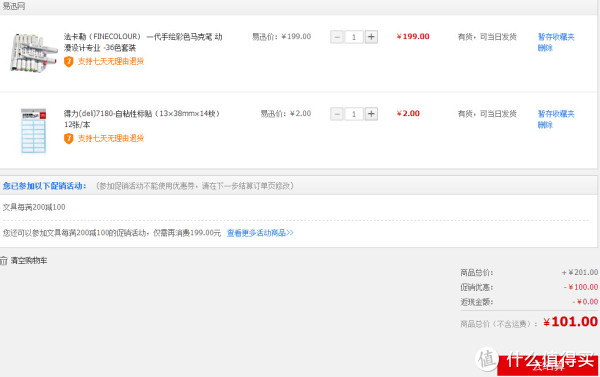Increase quantity of deli 7180 labels

[371, 114]
